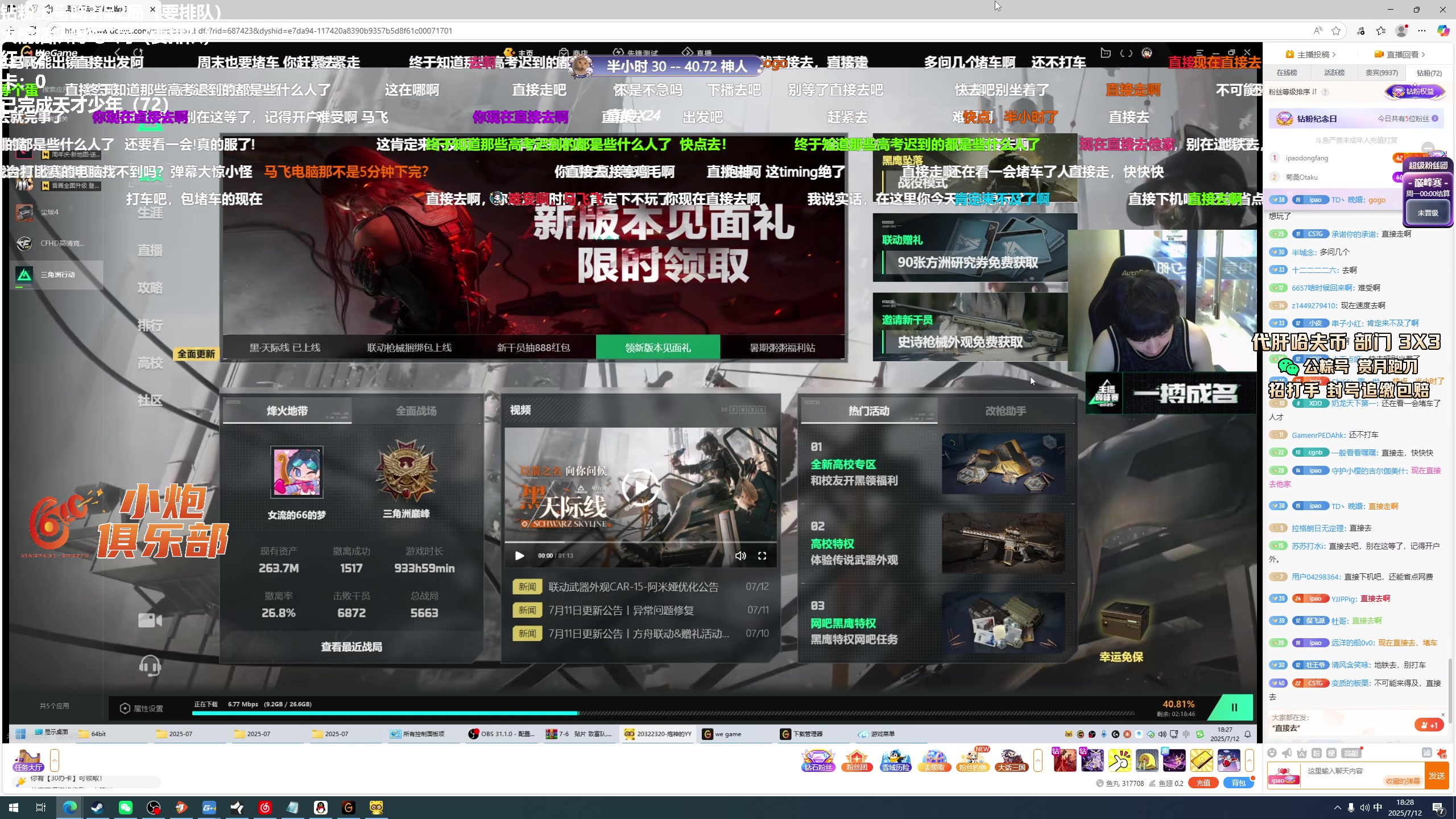Click the headset icon in WeGame sidebar
The width and height of the screenshot is (1456, 819).
point(150,665)
